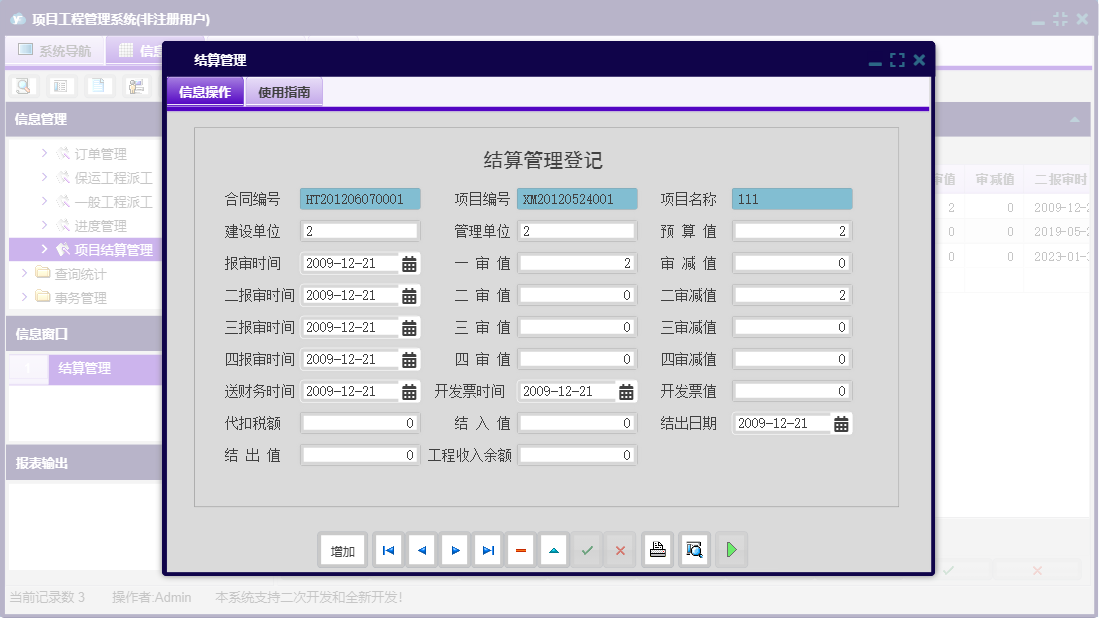Jump to the last record

[x=488, y=549]
